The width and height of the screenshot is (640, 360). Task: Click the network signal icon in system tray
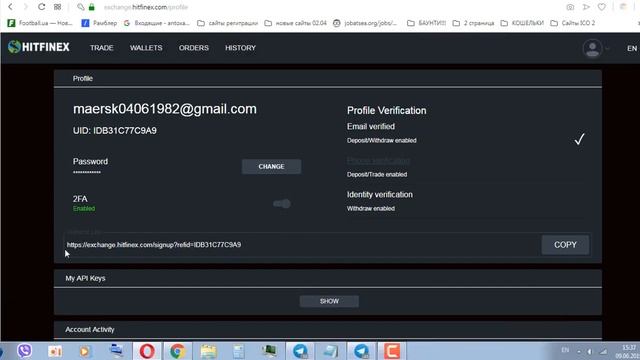click(603, 351)
